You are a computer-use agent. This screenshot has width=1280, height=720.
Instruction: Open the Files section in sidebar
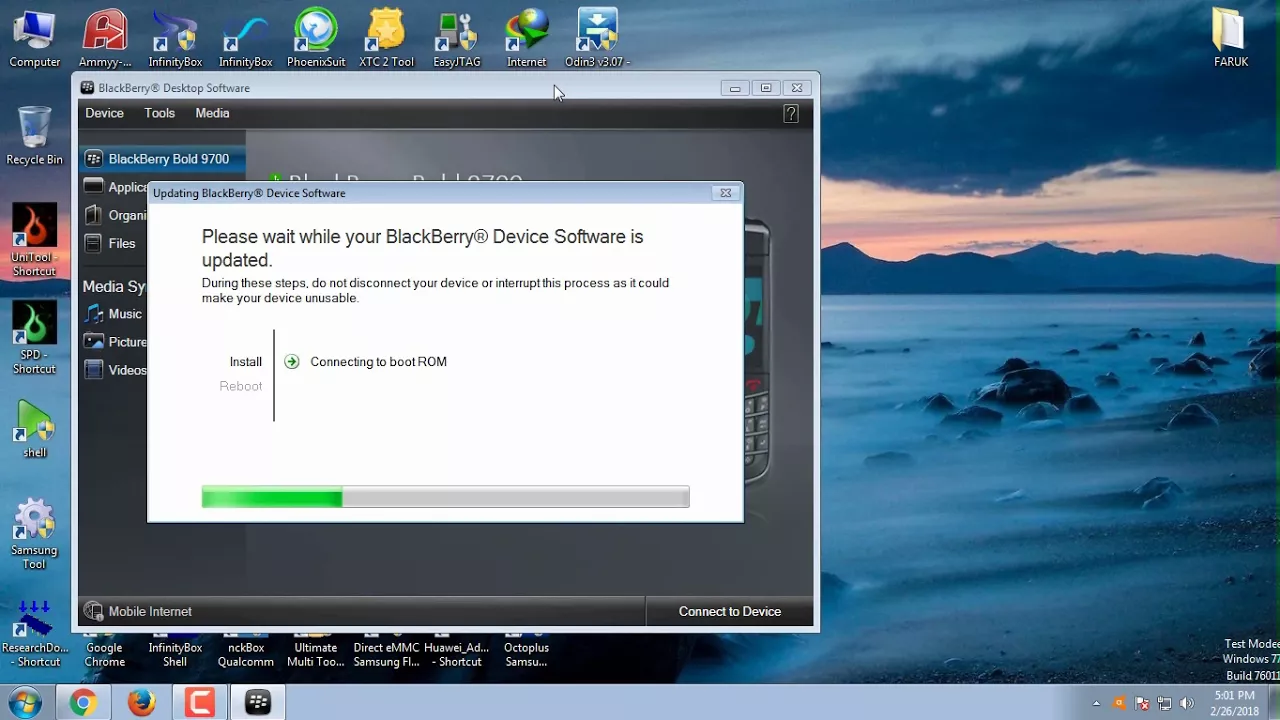[122, 243]
